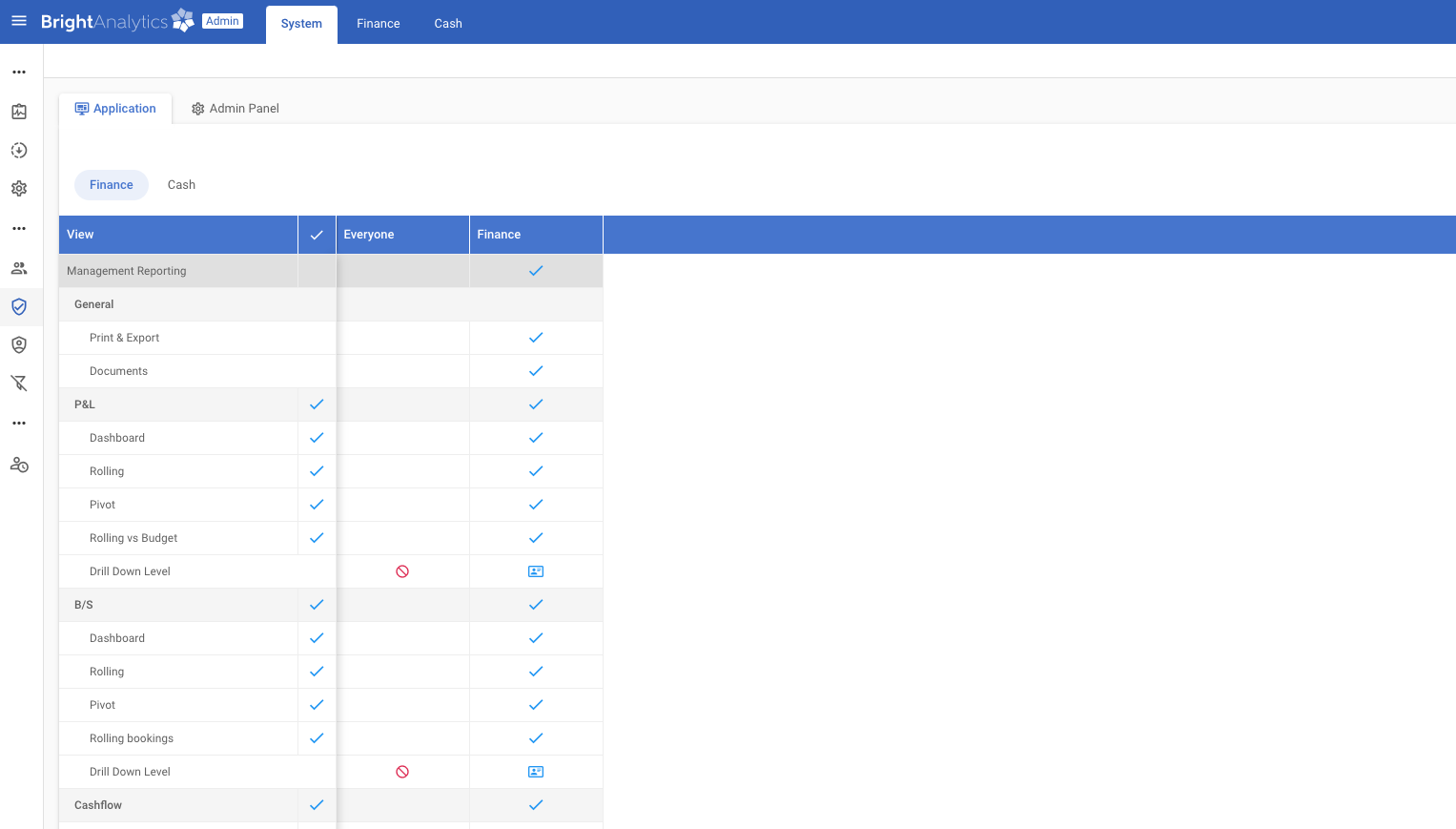Image resolution: width=1456 pixels, height=829 pixels.
Task: Open the user activity history icon in sidebar
Action: click(19, 465)
